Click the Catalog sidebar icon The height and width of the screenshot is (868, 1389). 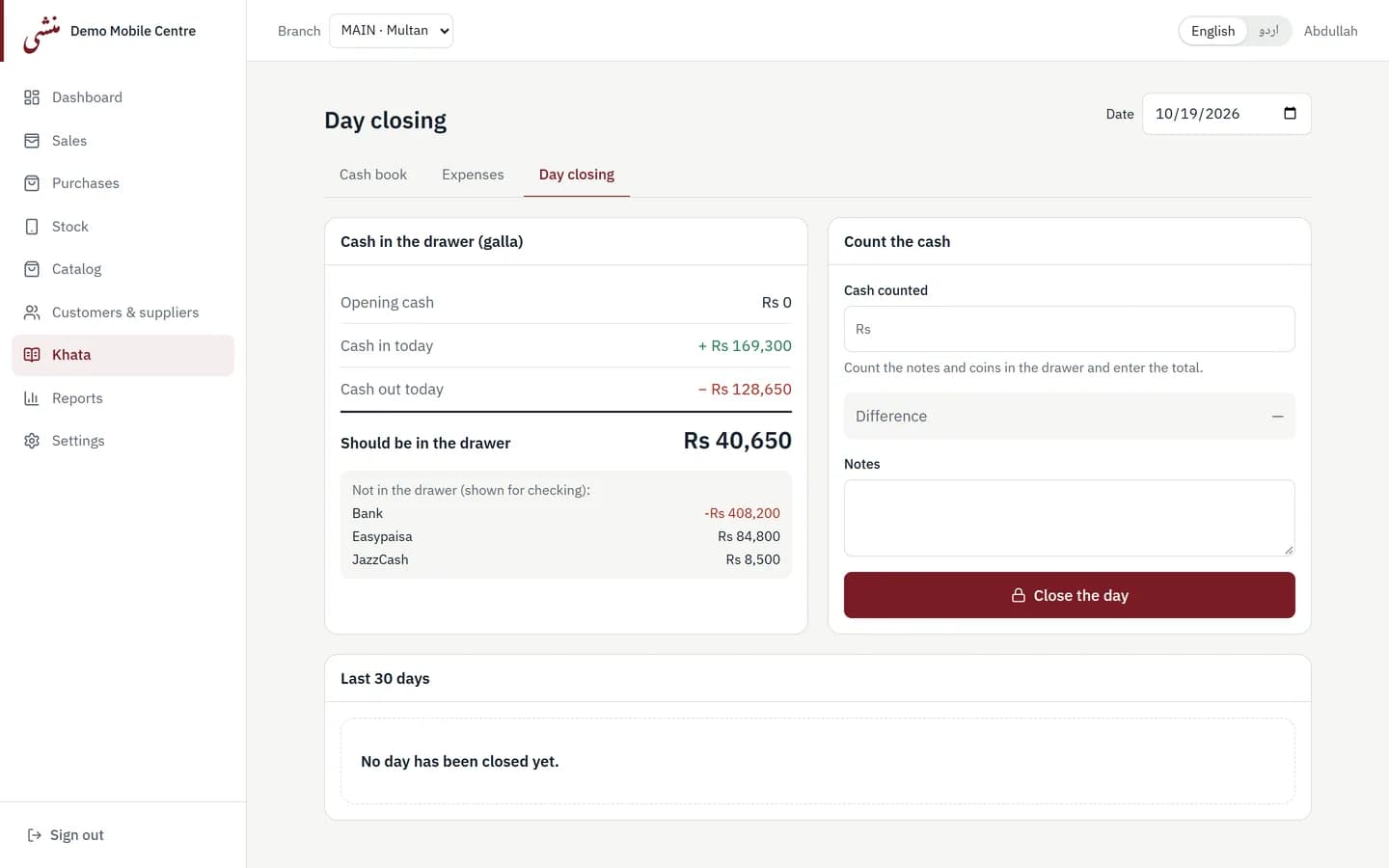click(x=32, y=269)
